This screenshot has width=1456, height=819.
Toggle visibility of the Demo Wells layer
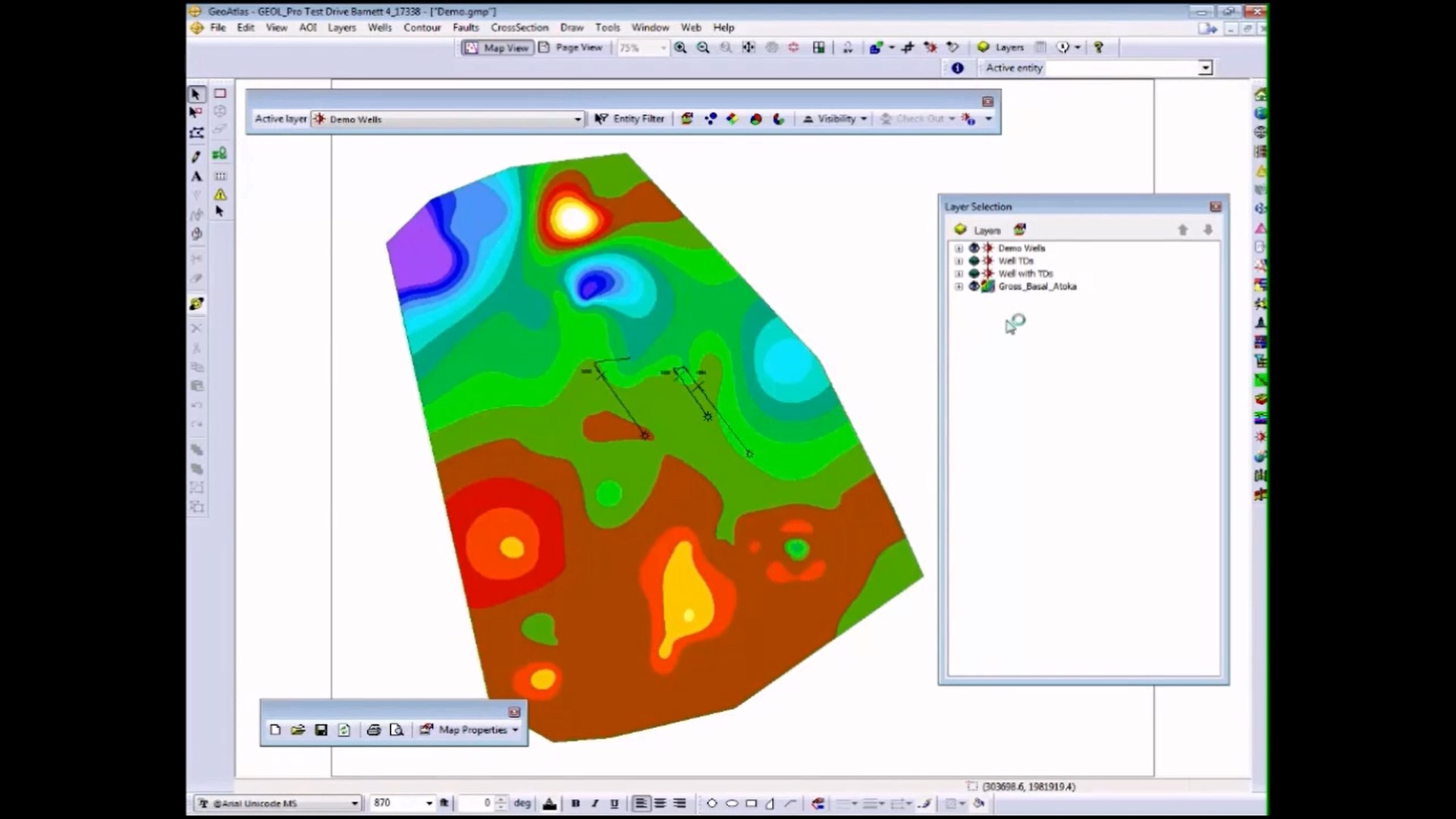[x=974, y=248]
